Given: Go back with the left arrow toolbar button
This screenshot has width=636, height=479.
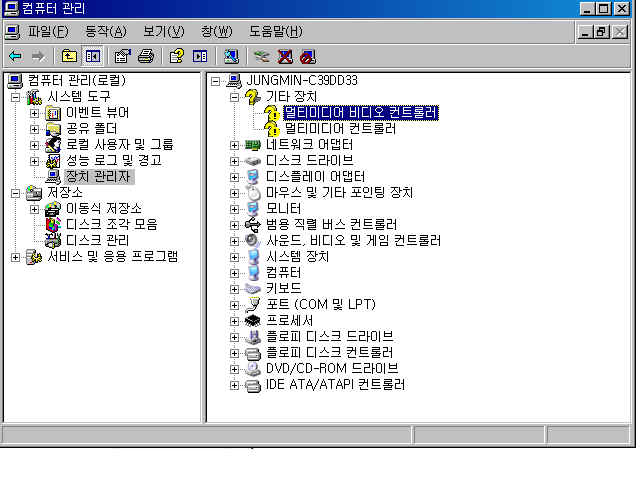Looking at the screenshot, I should point(15,56).
